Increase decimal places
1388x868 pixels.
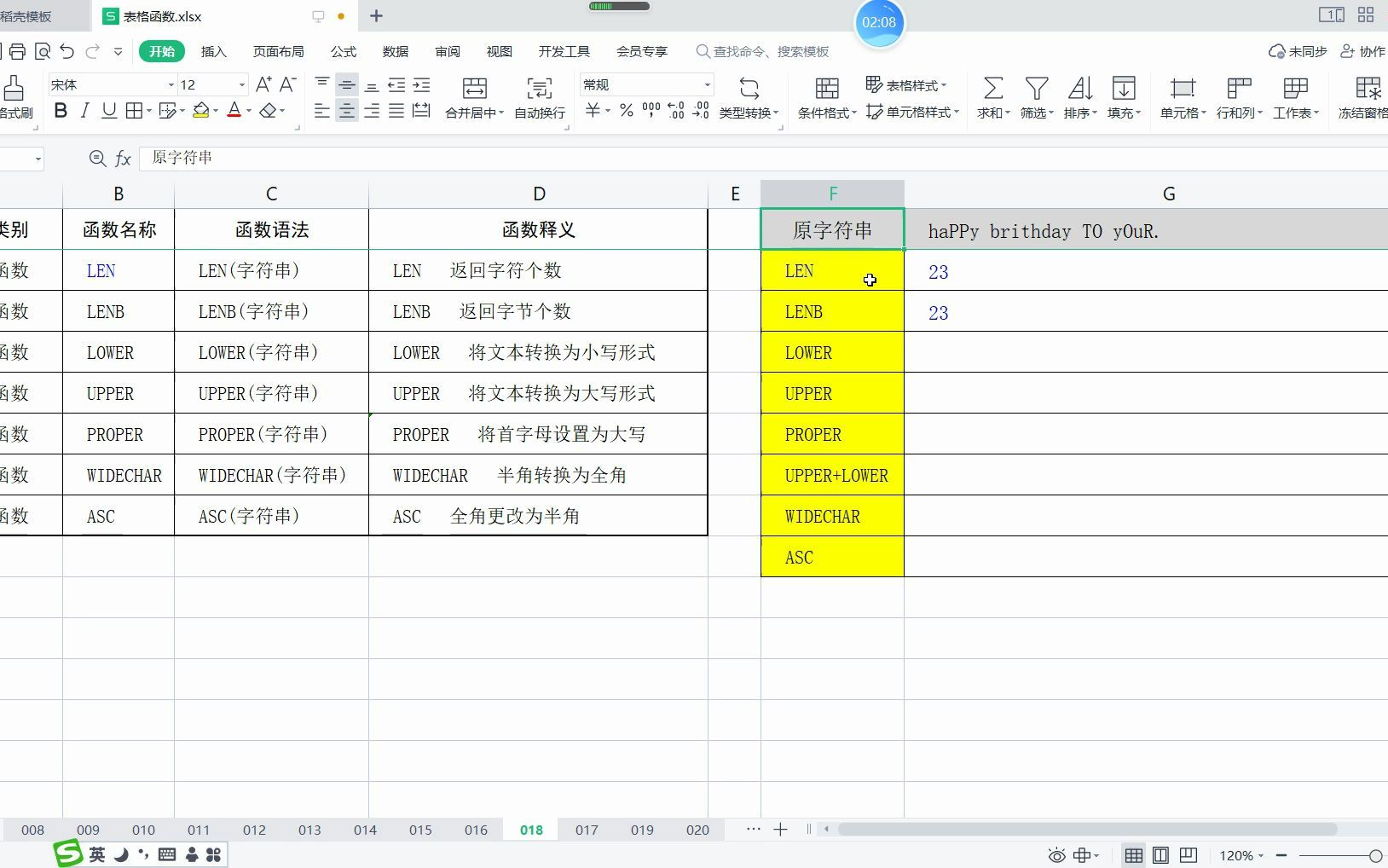pyautogui.click(x=676, y=111)
